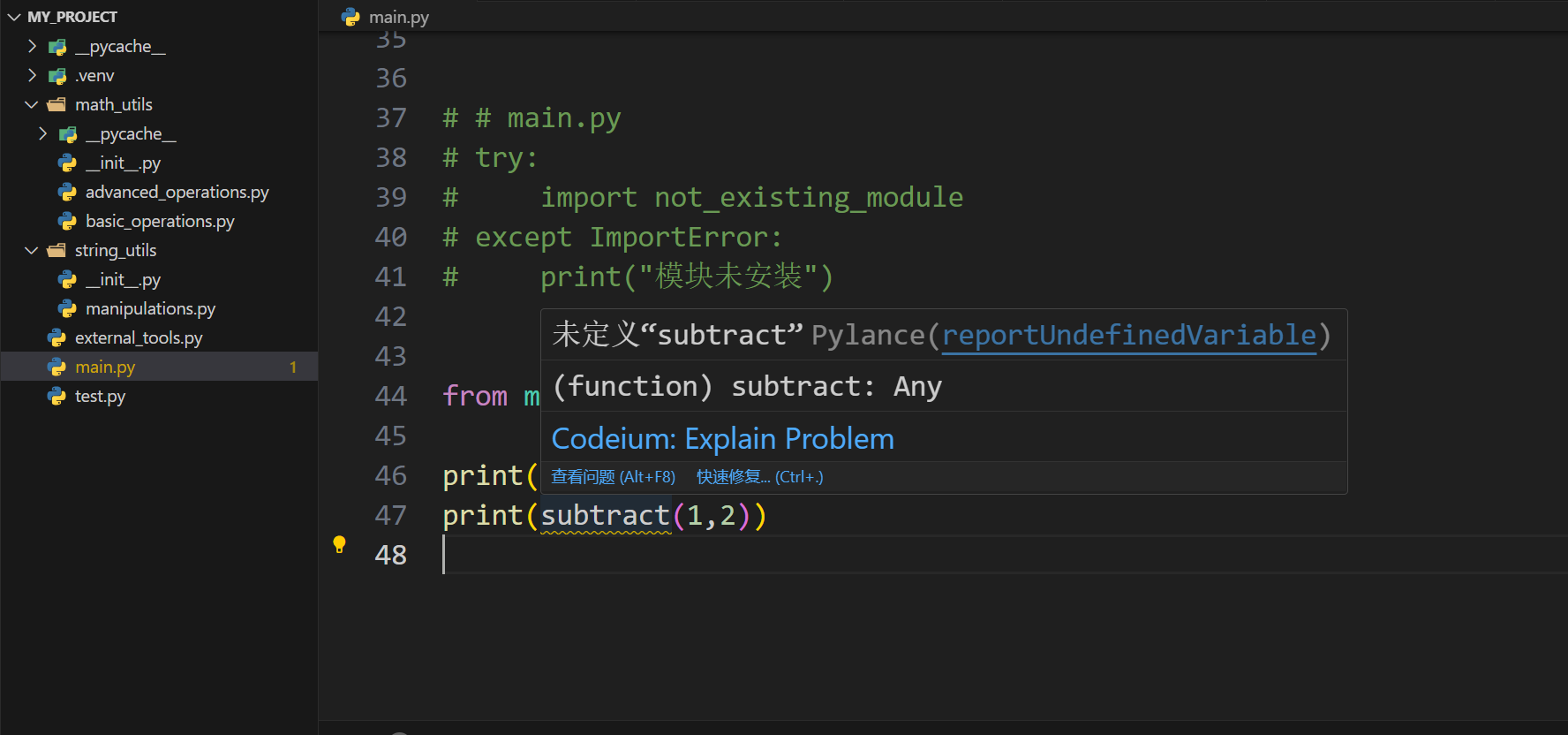Image resolution: width=1568 pixels, height=735 pixels.
Task: Collapse the string_utils folder chevron
Action: [32, 250]
